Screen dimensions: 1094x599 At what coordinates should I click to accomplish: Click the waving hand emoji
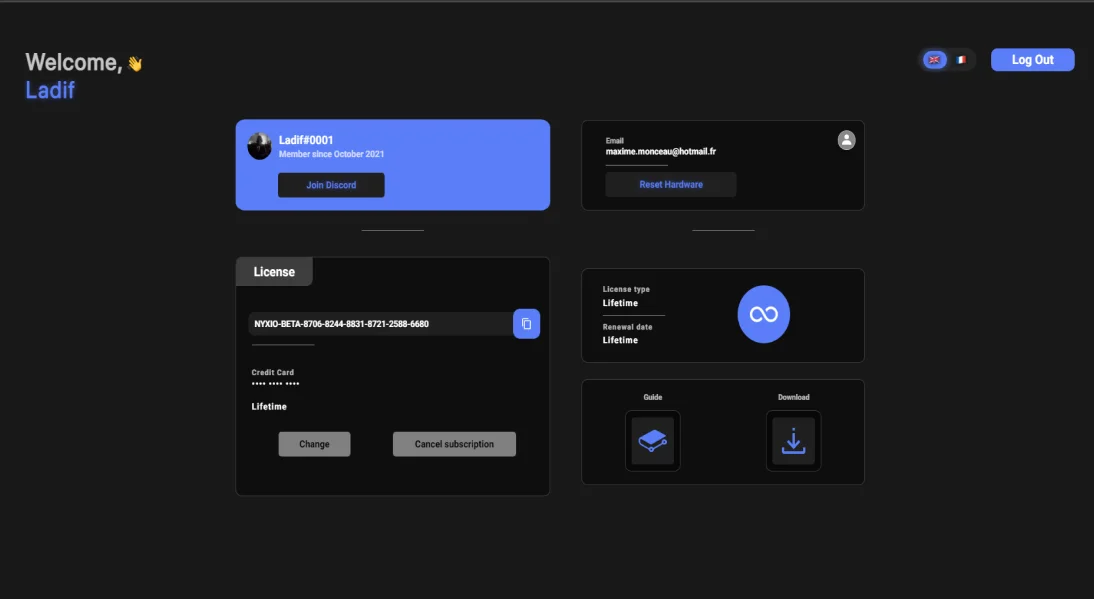[135, 63]
